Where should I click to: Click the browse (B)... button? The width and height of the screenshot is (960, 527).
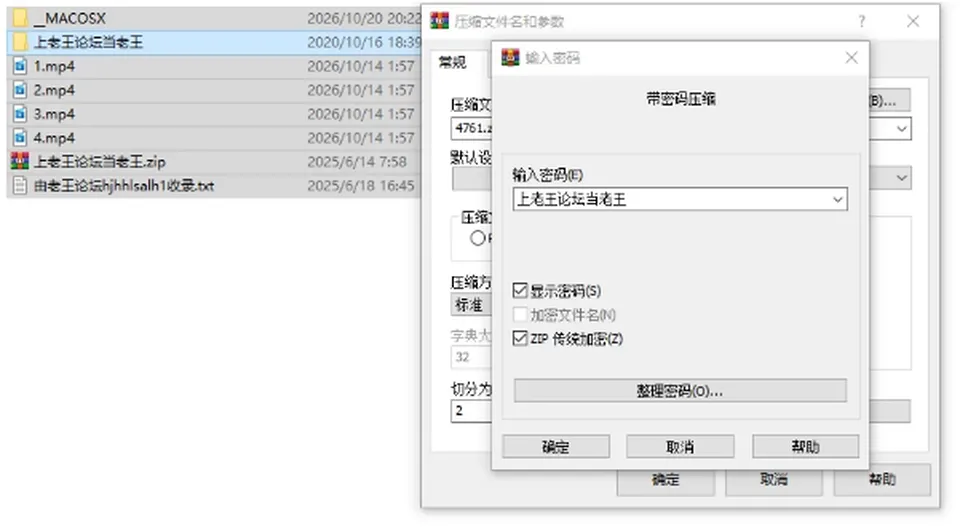[x=889, y=101]
